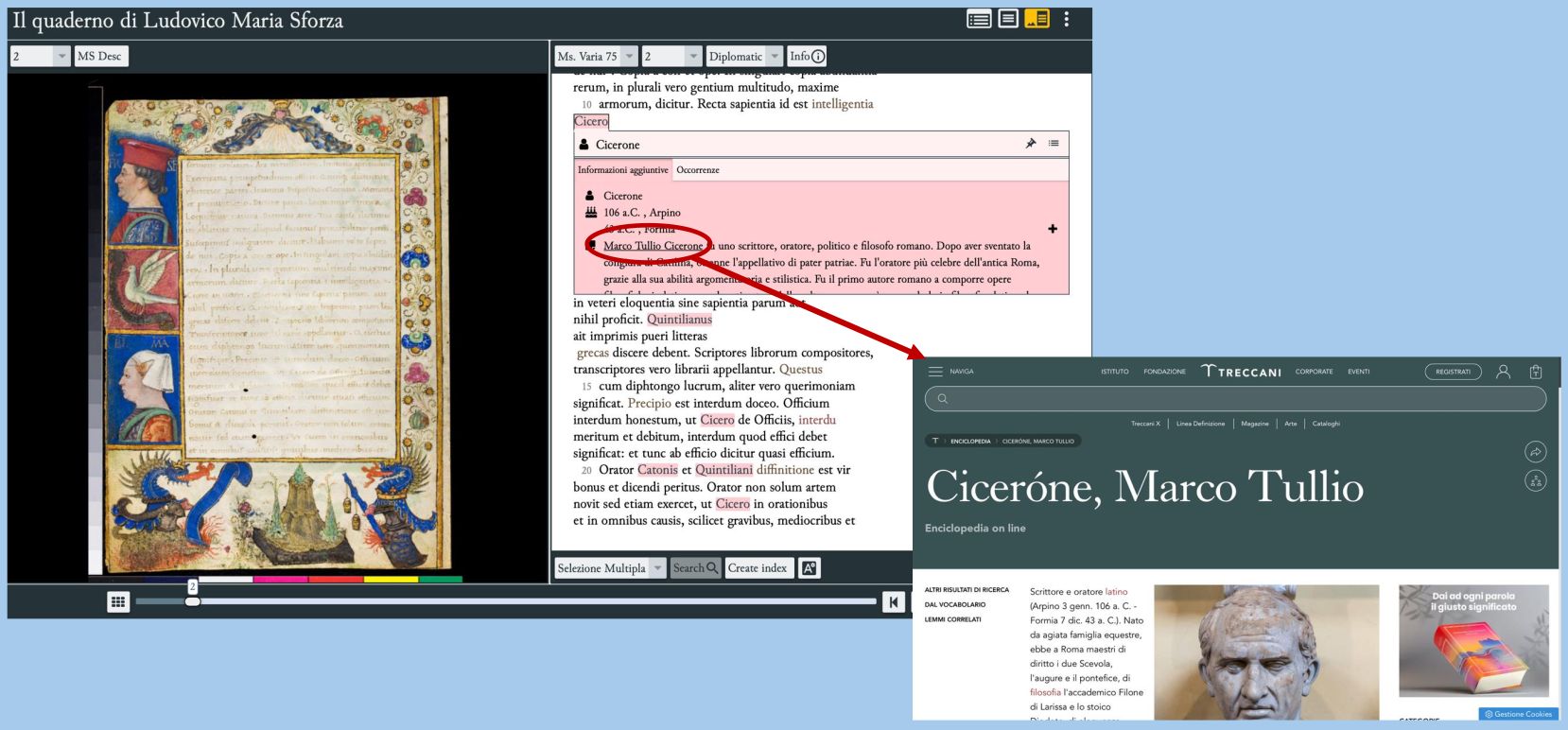The height and width of the screenshot is (730, 1568).
Task: Pin the Cicerone entity popup
Action: click(x=1031, y=144)
